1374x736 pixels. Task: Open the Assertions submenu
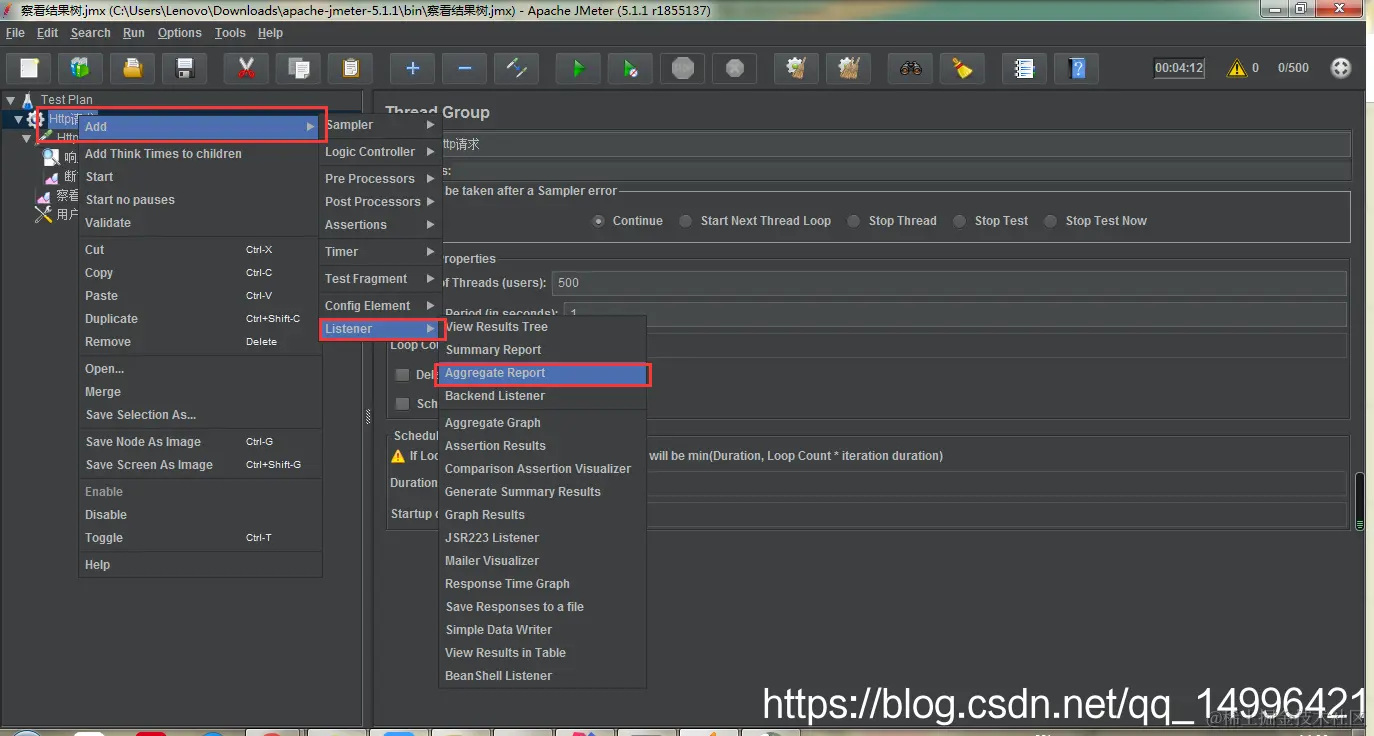(x=380, y=225)
